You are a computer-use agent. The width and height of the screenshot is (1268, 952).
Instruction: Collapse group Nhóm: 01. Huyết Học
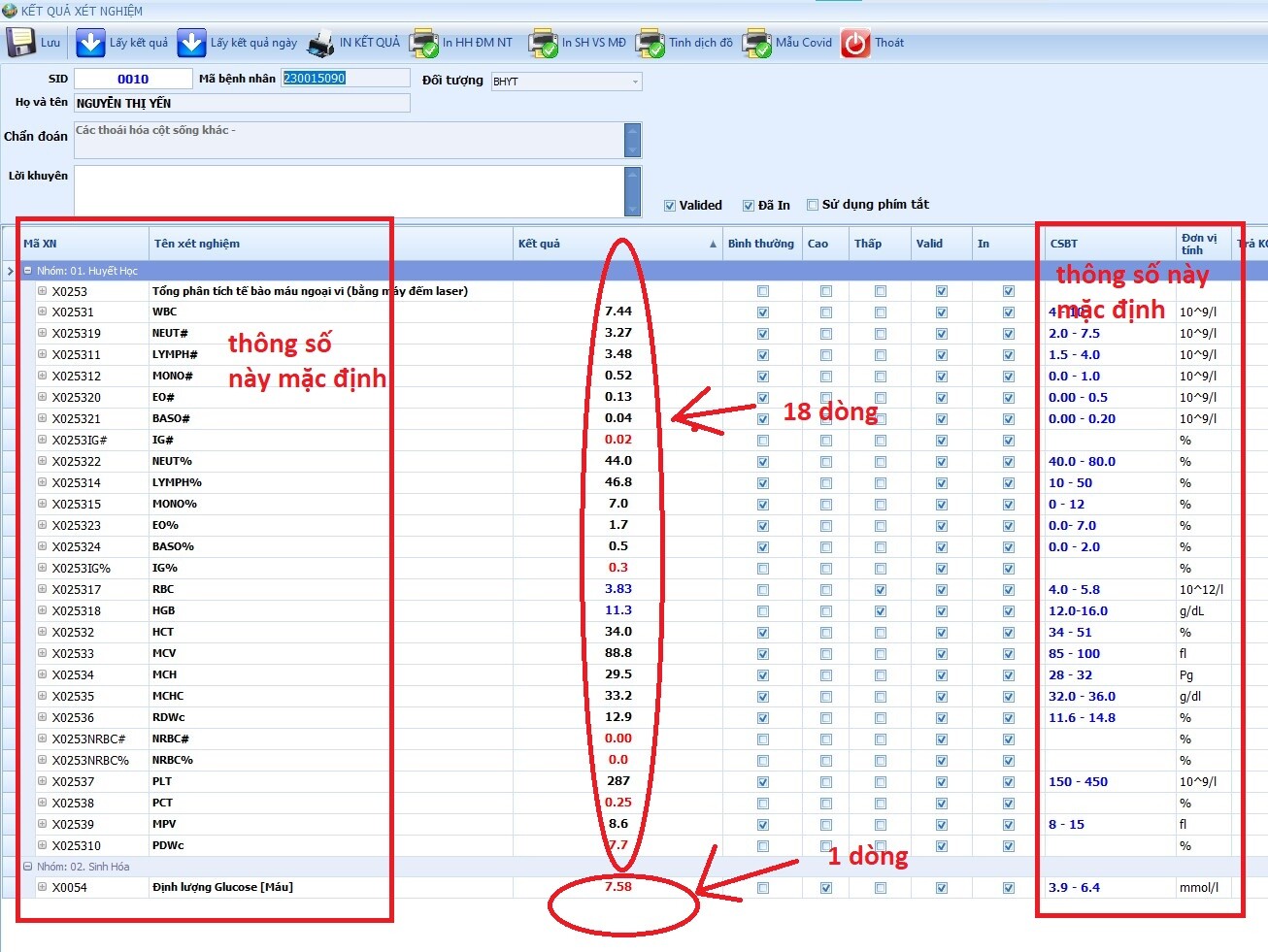(28, 271)
